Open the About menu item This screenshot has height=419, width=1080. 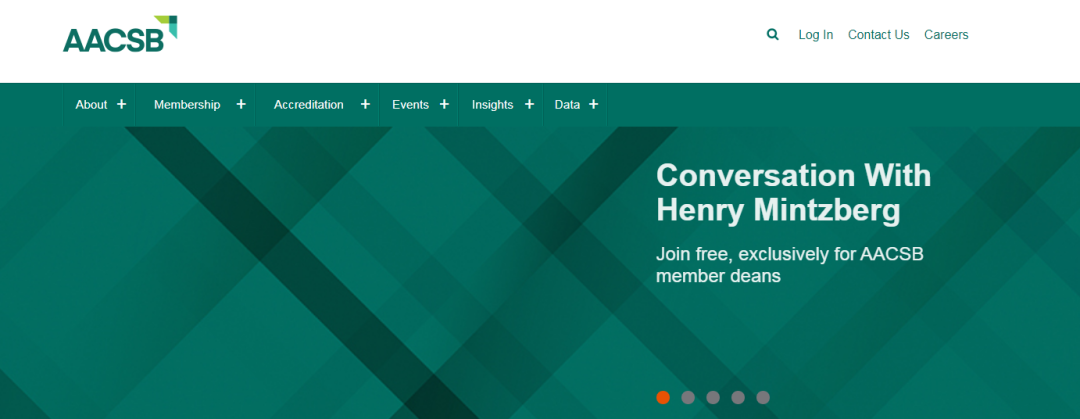[91, 104]
